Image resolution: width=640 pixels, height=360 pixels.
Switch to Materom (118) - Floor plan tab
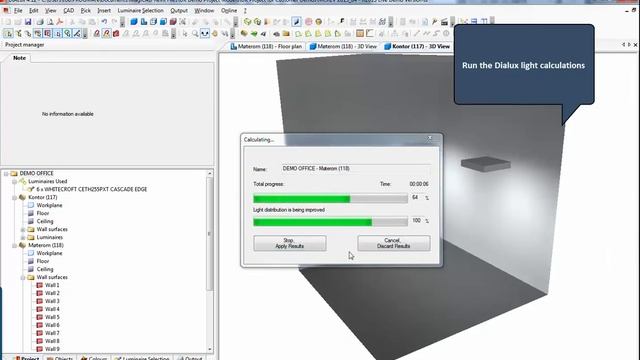266,47
